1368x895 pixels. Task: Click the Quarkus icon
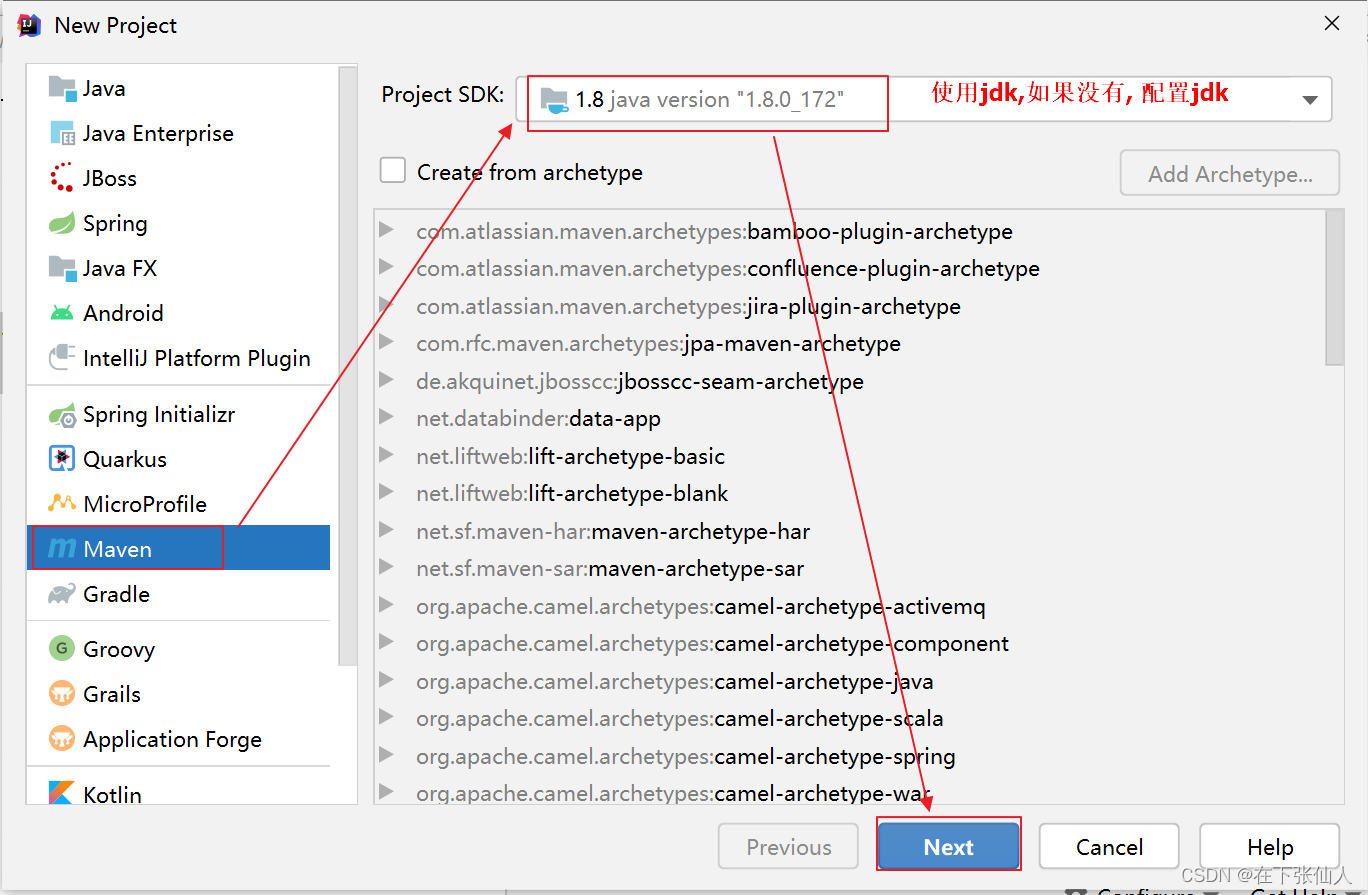[x=62, y=459]
